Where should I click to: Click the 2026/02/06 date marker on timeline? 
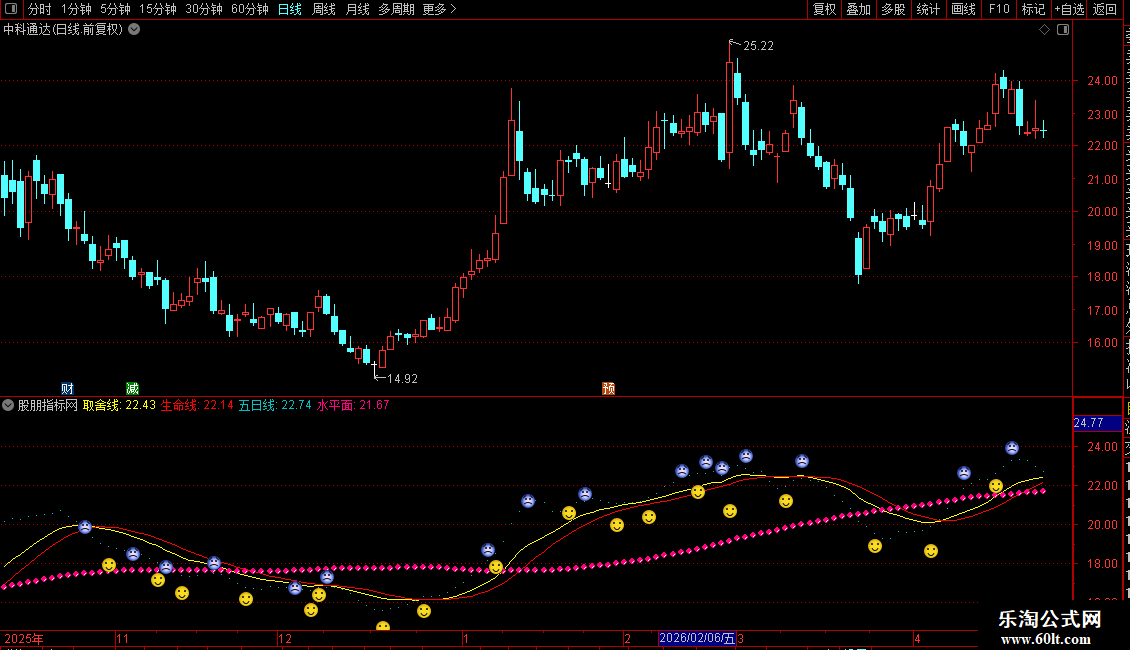[x=697, y=638]
